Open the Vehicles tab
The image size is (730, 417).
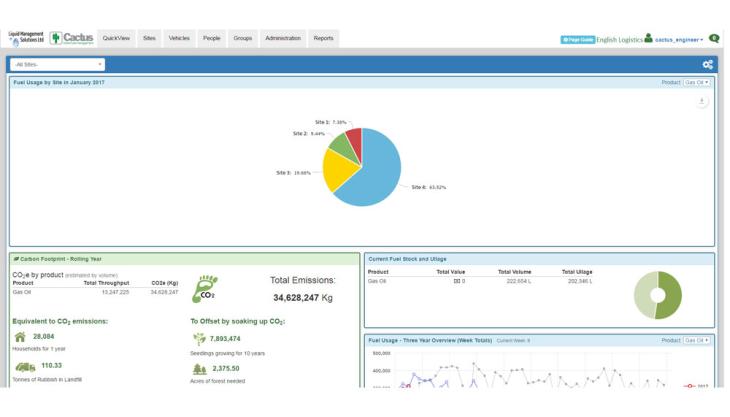tap(179, 38)
